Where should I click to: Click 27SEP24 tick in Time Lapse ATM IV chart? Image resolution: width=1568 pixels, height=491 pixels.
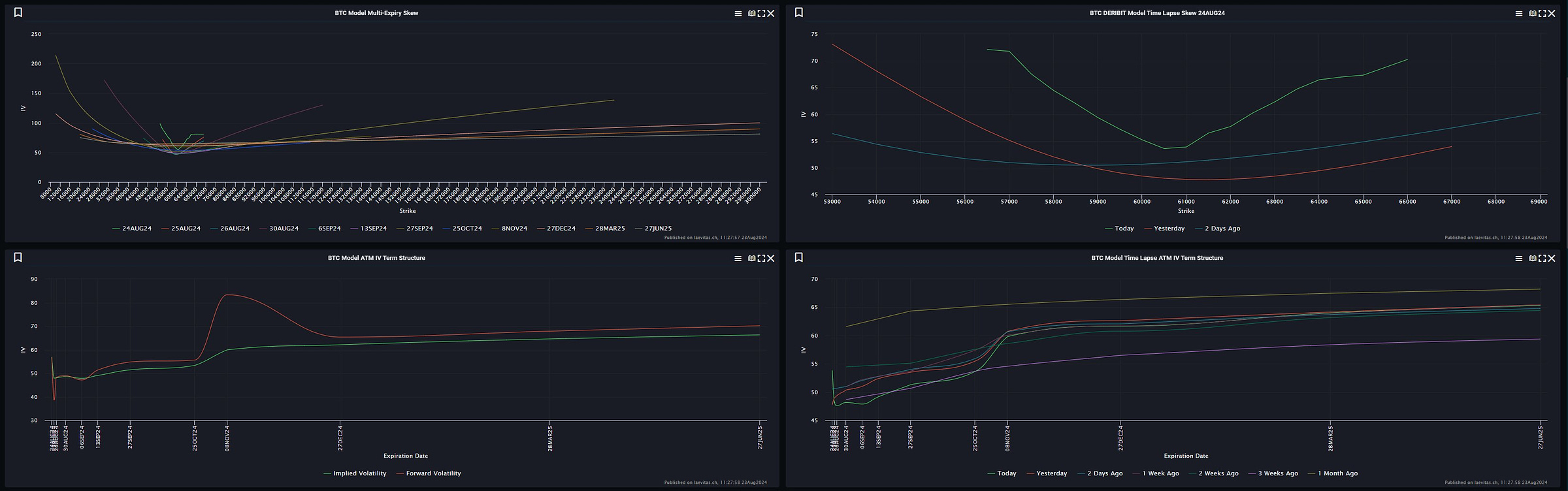(x=910, y=437)
